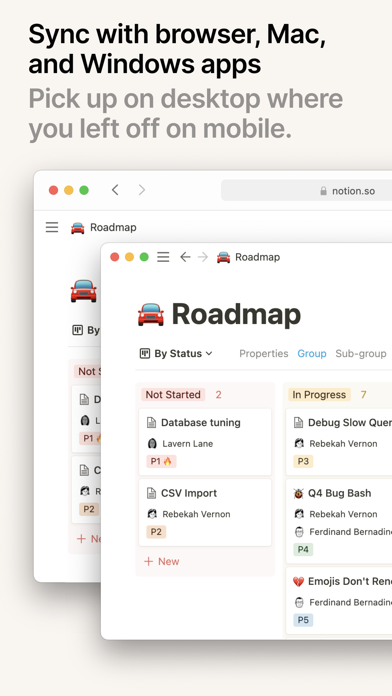
Task: Click the Not Started column label
Action: (x=173, y=395)
